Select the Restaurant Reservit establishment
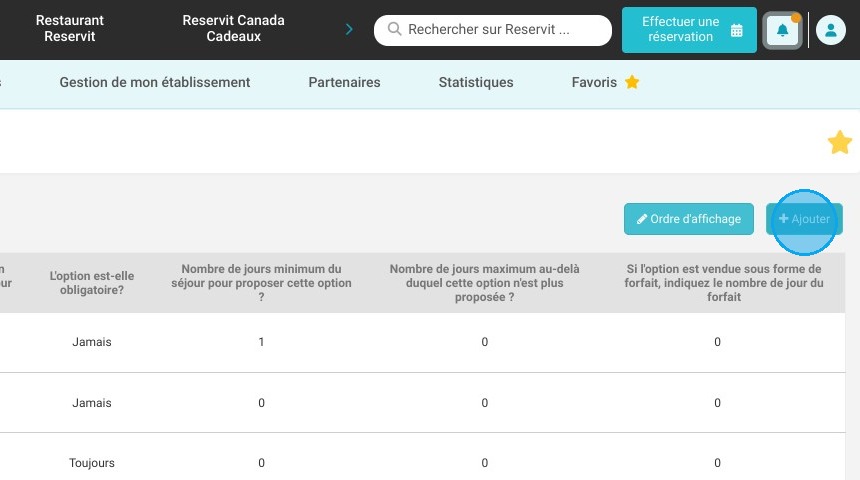Image resolution: width=860 pixels, height=480 pixels. tap(70, 29)
